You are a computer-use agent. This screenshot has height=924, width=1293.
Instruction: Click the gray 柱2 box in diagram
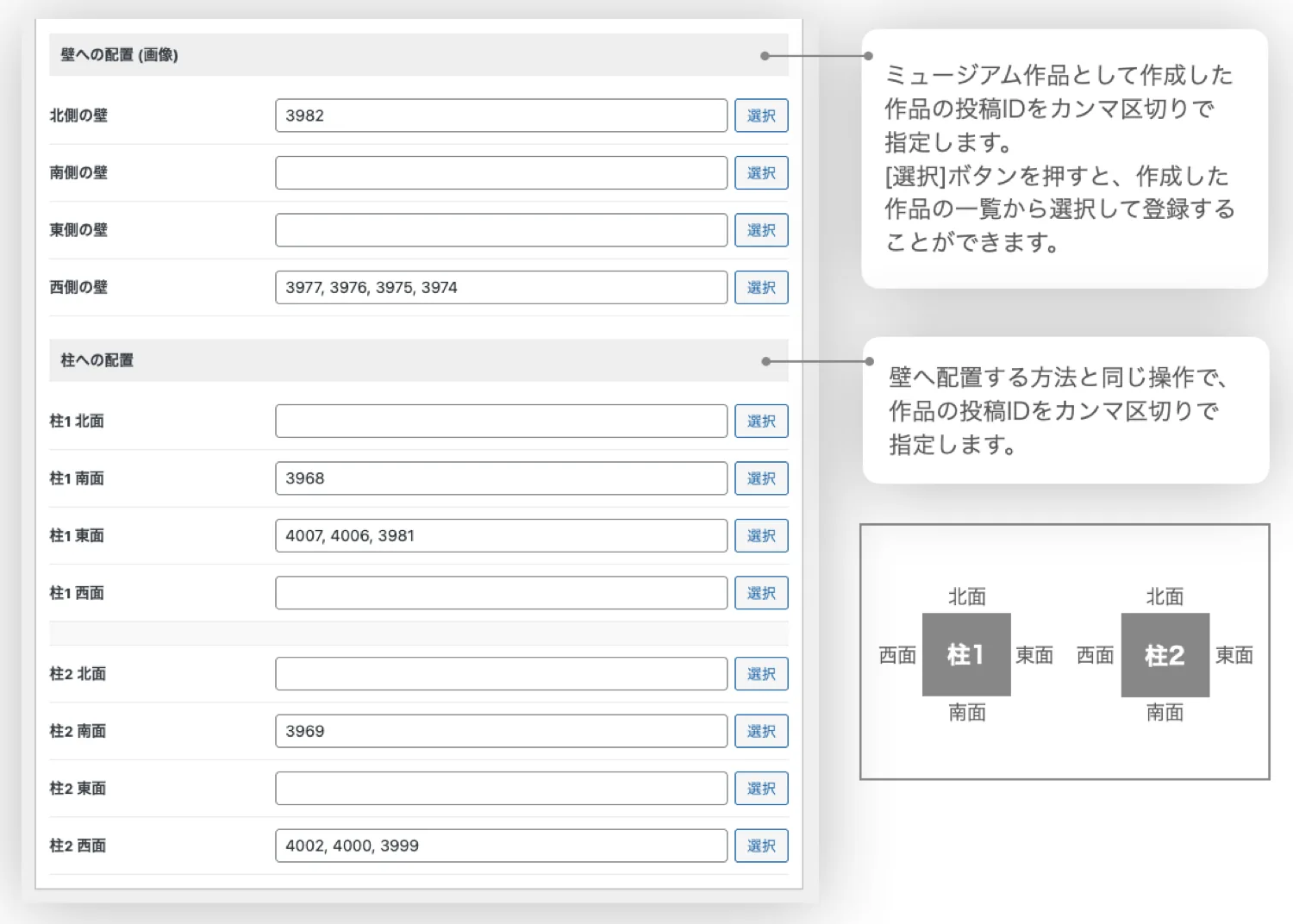(1165, 655)
